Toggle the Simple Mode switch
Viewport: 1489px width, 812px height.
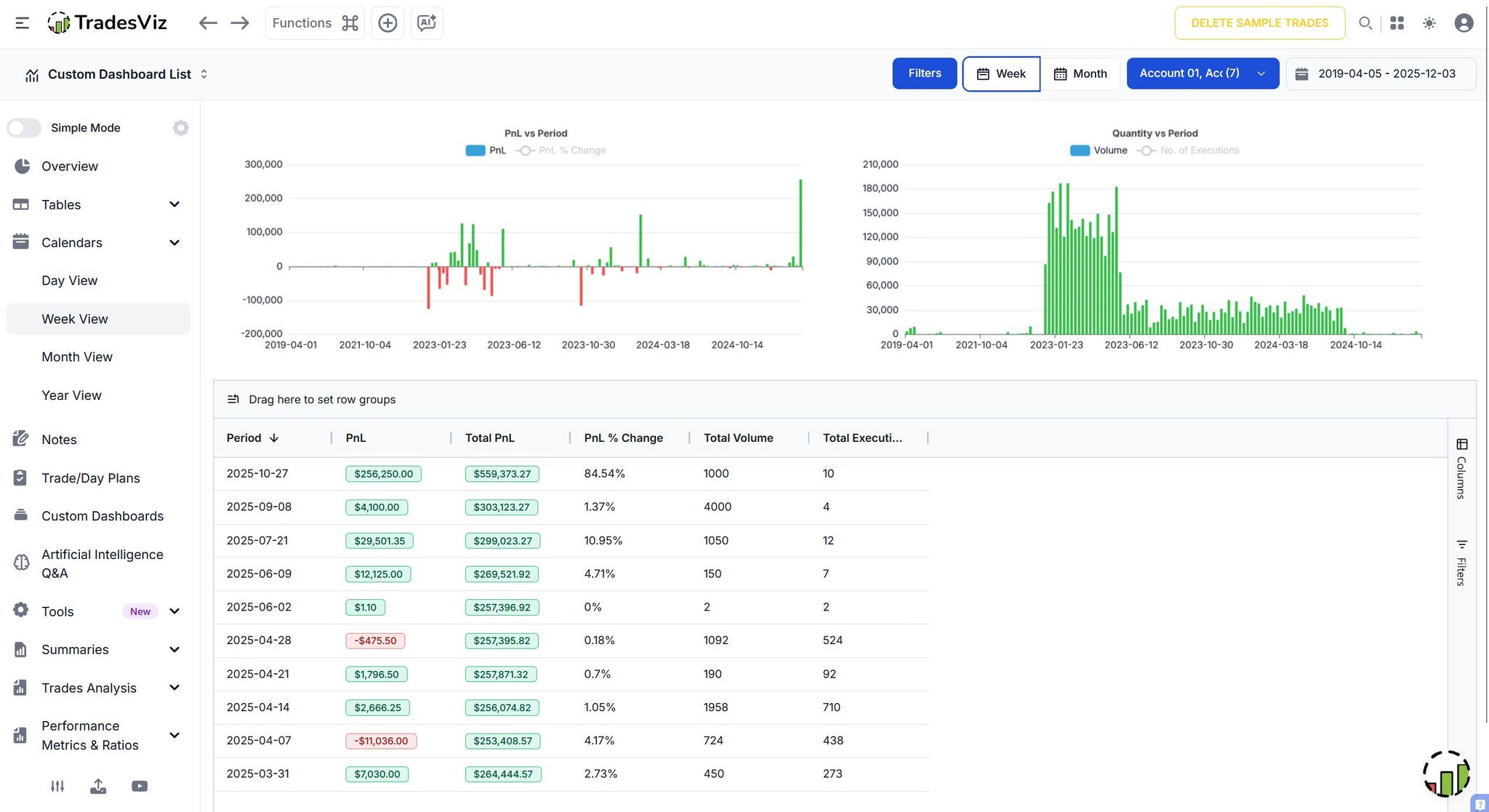(24, 128)
